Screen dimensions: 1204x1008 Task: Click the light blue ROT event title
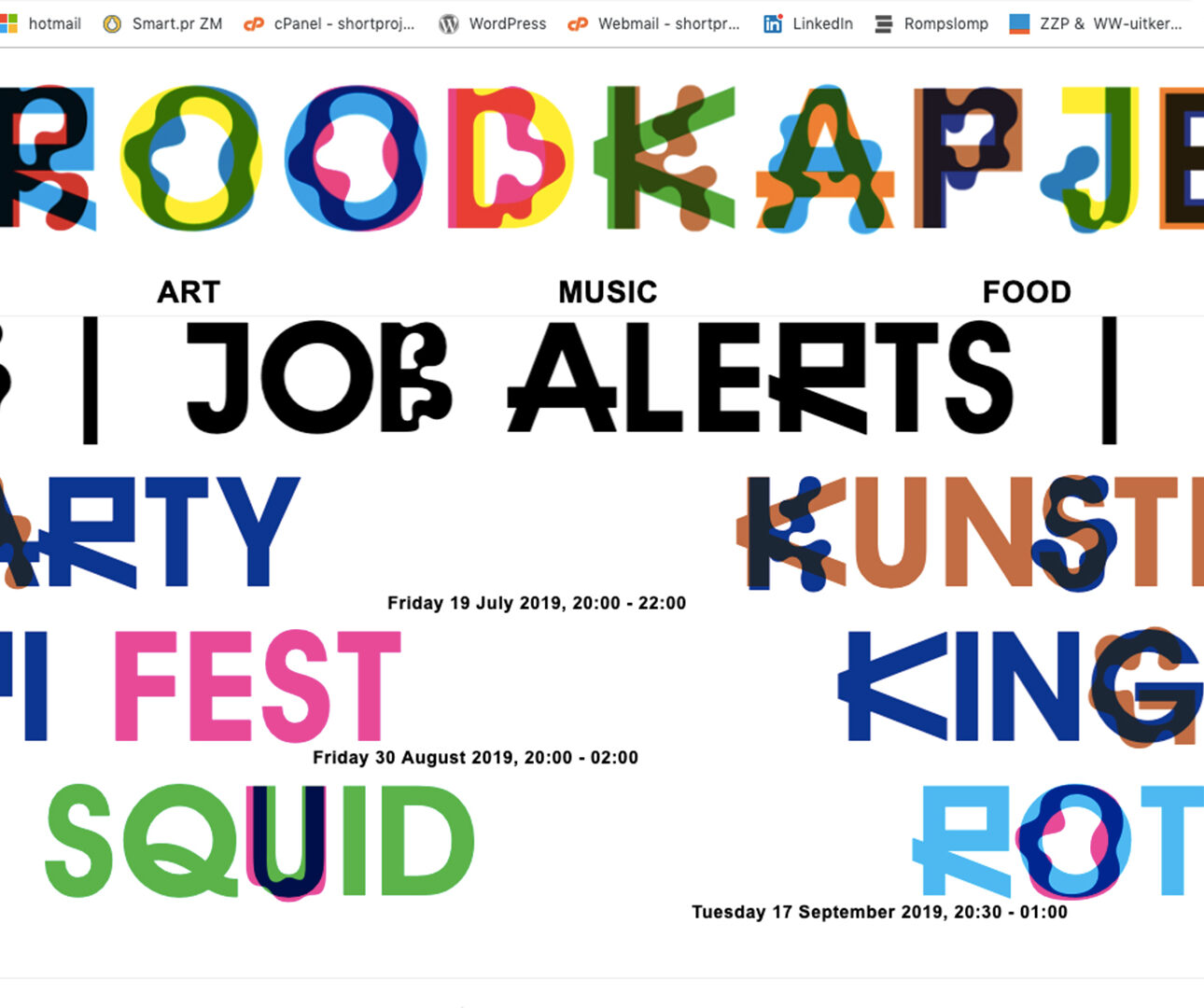[x=1055, y=840]
